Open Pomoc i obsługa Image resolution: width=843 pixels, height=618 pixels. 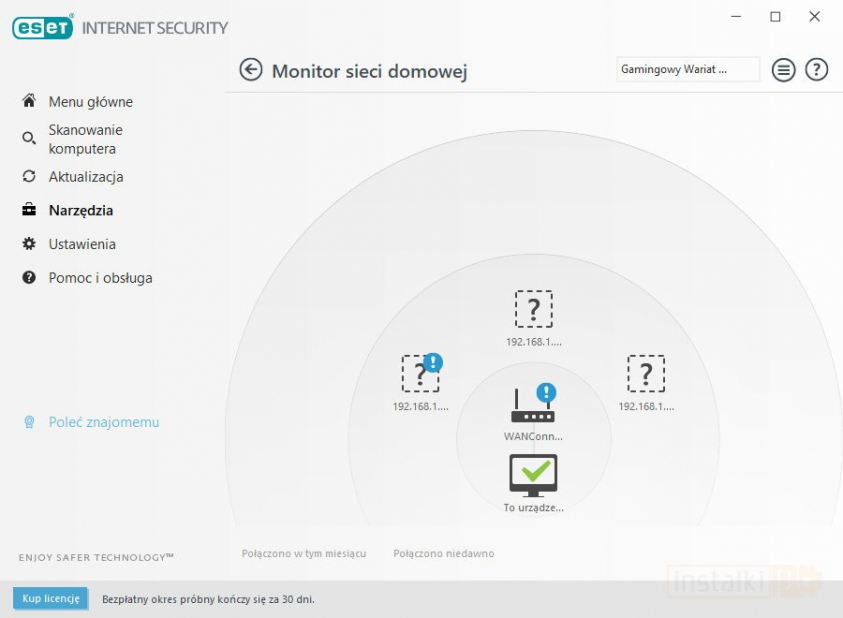100,278
